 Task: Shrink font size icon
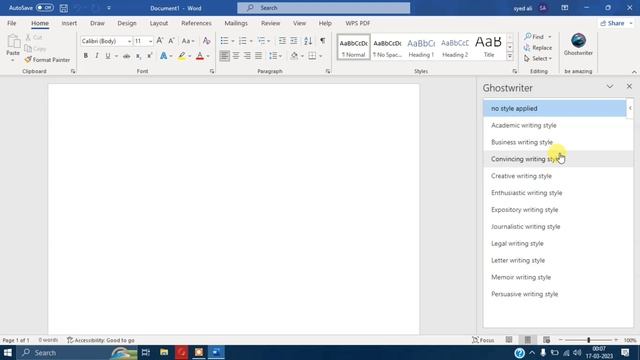tap(171, 41)
